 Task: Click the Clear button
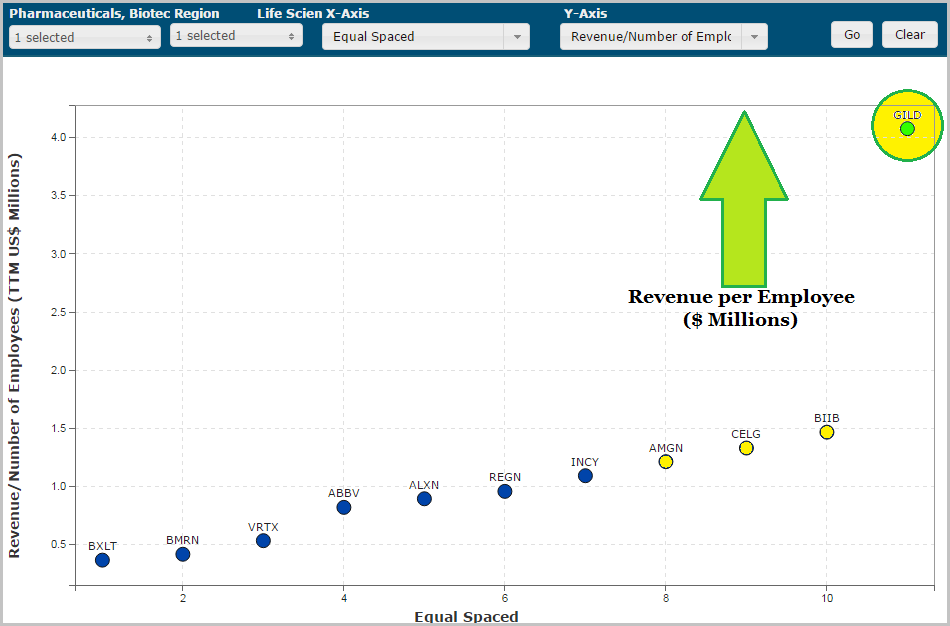[x=910, y=35]
